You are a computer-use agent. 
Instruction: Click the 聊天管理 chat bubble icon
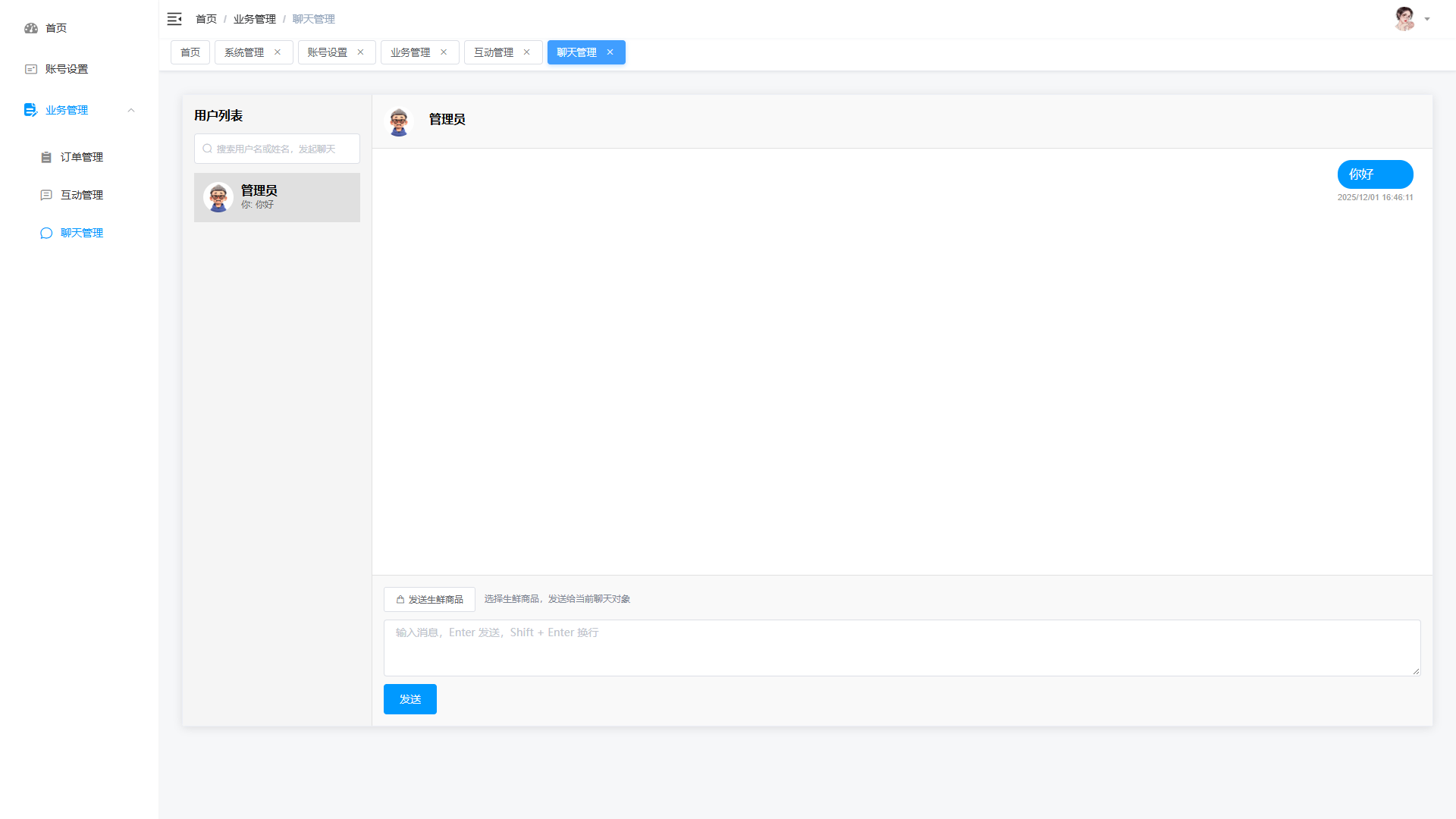(46, 233)
